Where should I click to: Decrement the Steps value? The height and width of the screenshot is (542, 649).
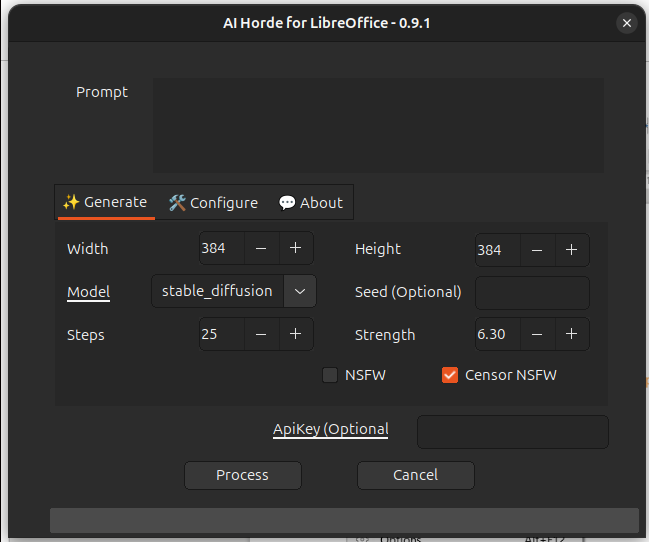pyautogui.click(x=261, y=334)
